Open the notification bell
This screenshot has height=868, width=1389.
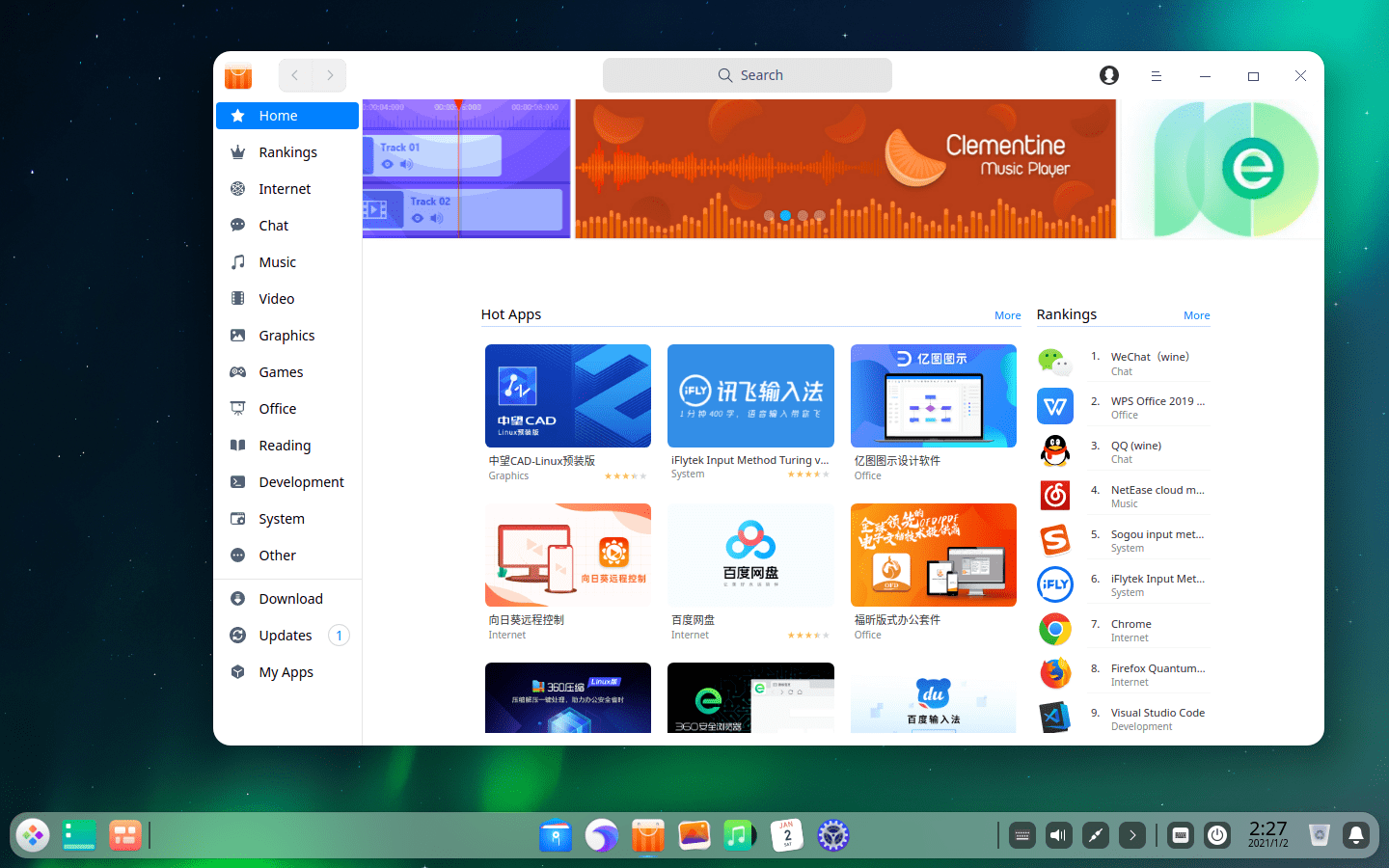click(1356, 835)
